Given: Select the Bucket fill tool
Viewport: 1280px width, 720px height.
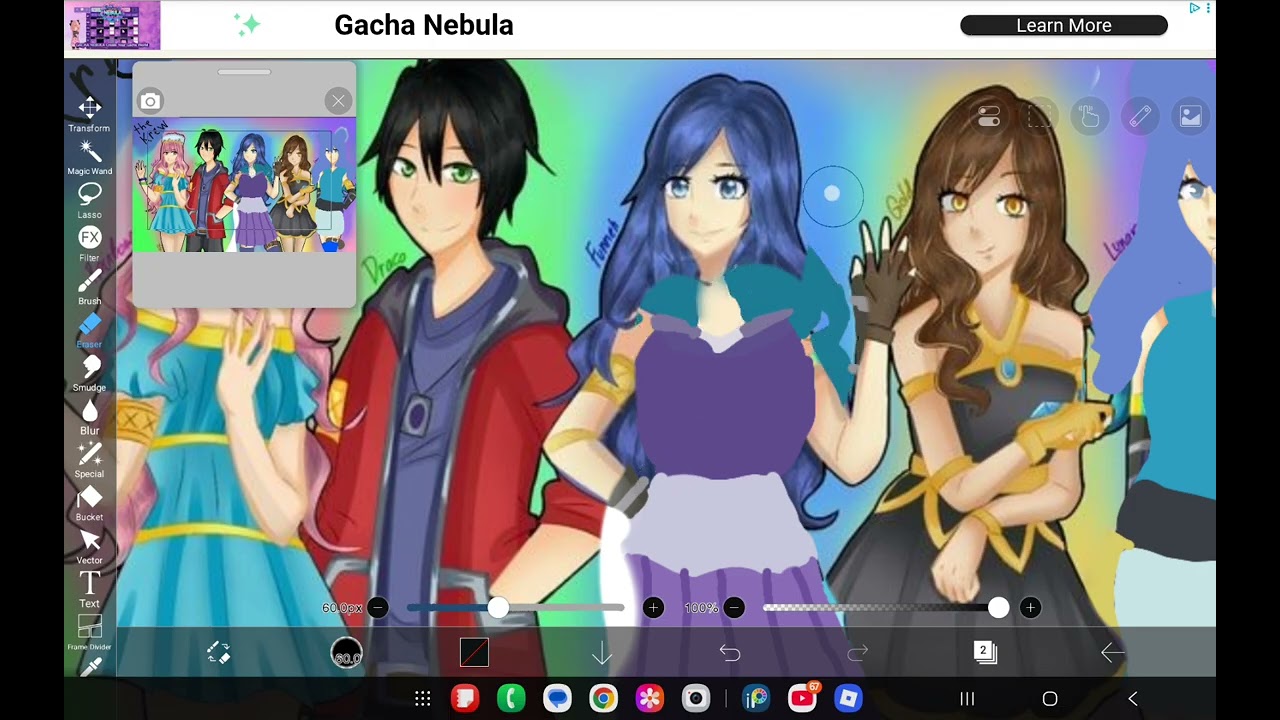Looking at the screenshot, I should [x=89, y=503].
